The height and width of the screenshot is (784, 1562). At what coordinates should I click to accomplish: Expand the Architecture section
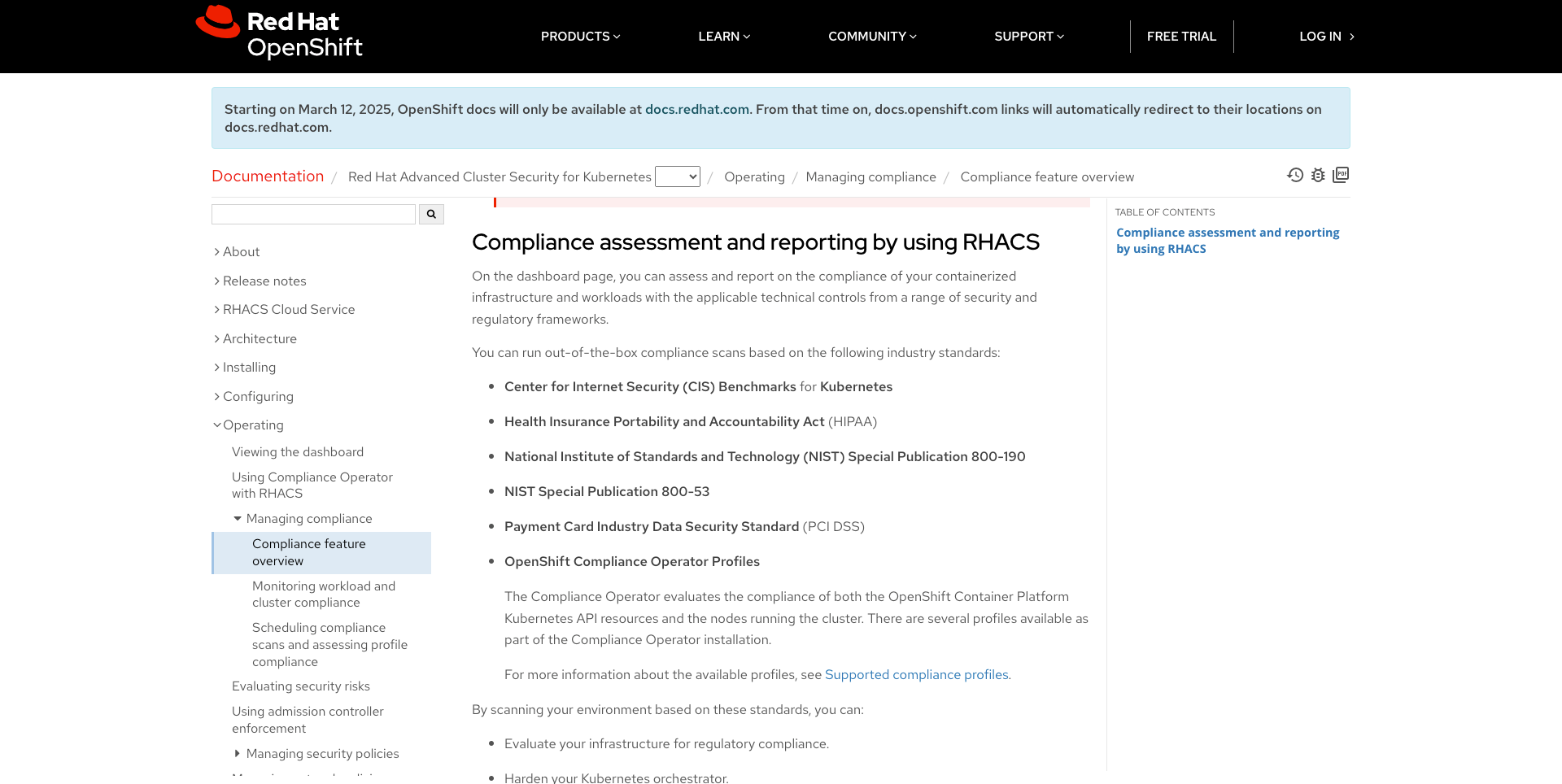(255, 338)
